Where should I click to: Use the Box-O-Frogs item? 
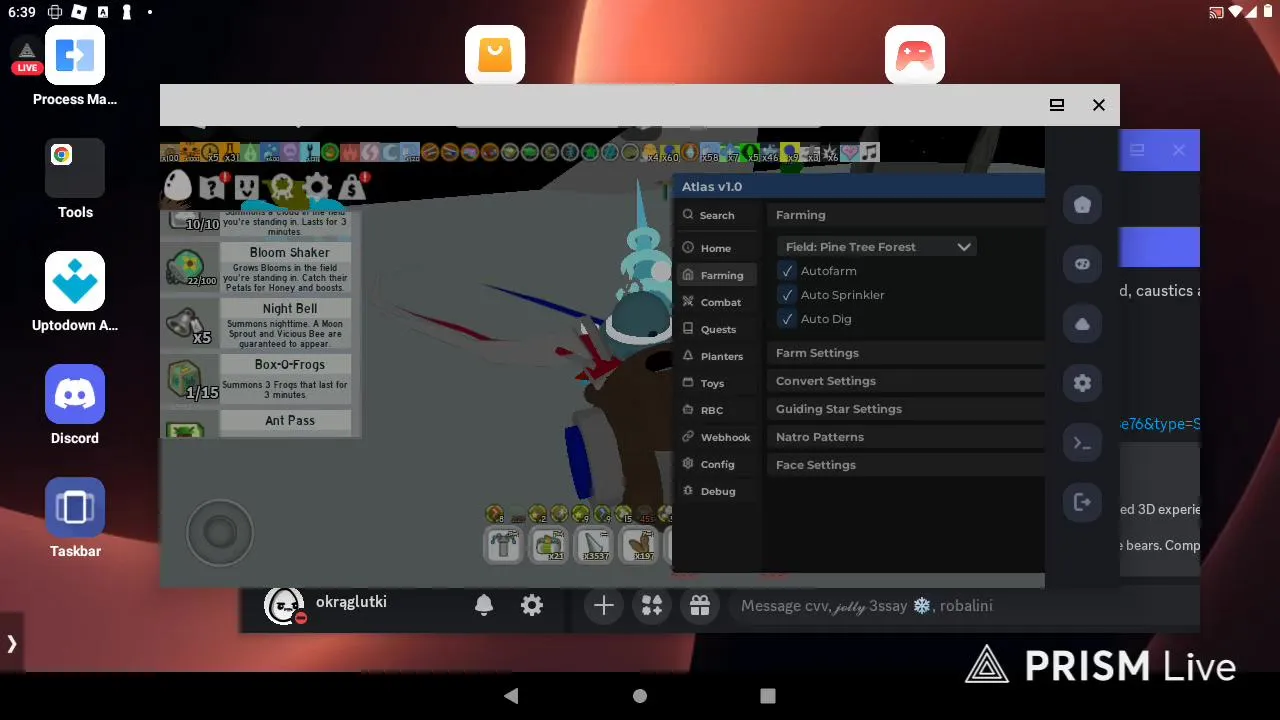257,379
